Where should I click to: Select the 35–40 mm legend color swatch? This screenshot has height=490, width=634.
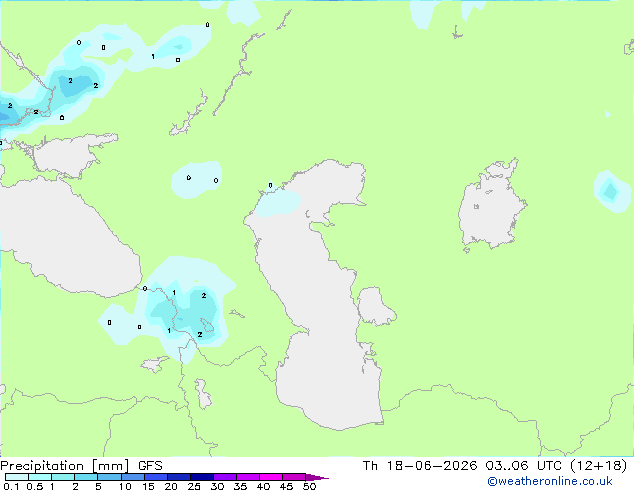click(x=248, y=477)
